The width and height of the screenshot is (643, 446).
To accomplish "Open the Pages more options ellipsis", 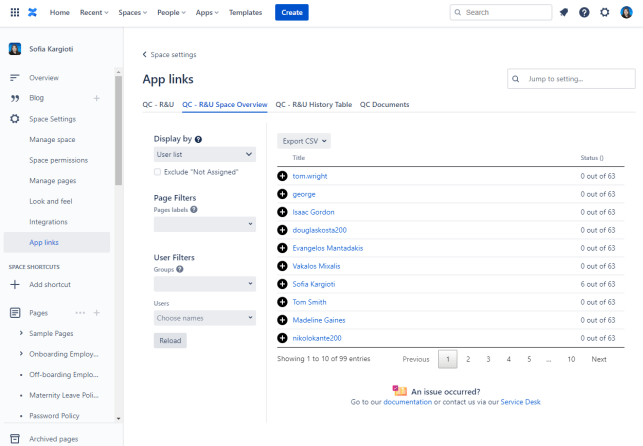I will click(80, 313).
